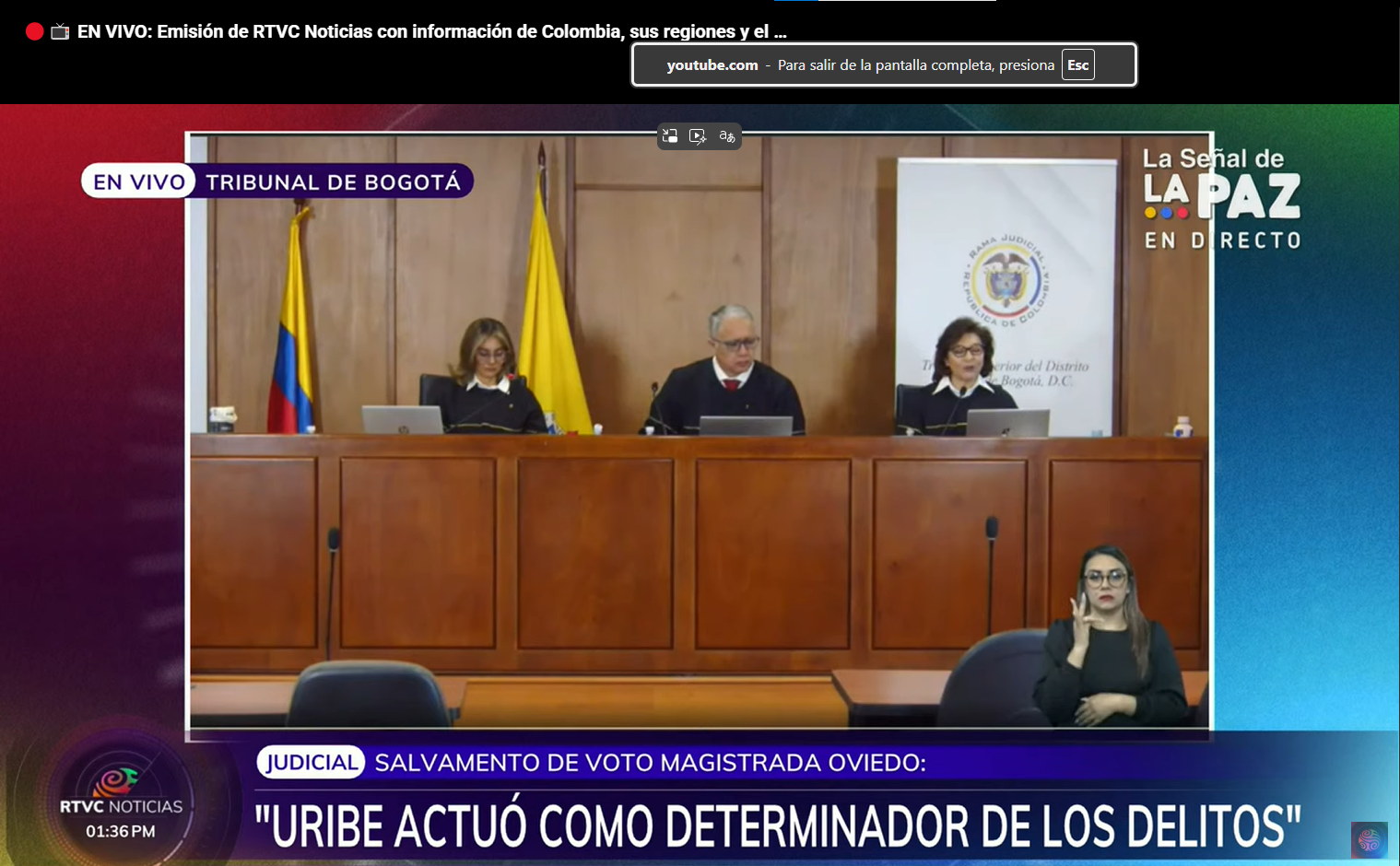
Task: Click the RTVC channel watermark logo
Action: 1369,839
